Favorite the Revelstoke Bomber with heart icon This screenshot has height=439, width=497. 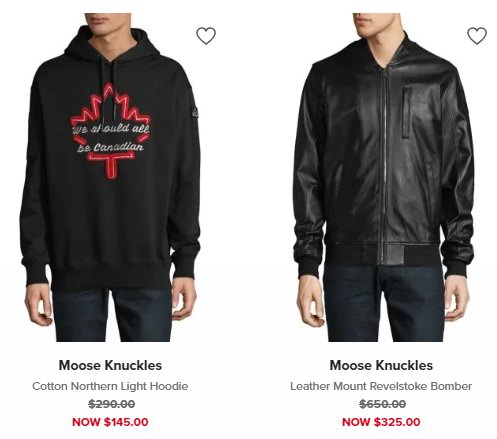click(x=477, y=36)
